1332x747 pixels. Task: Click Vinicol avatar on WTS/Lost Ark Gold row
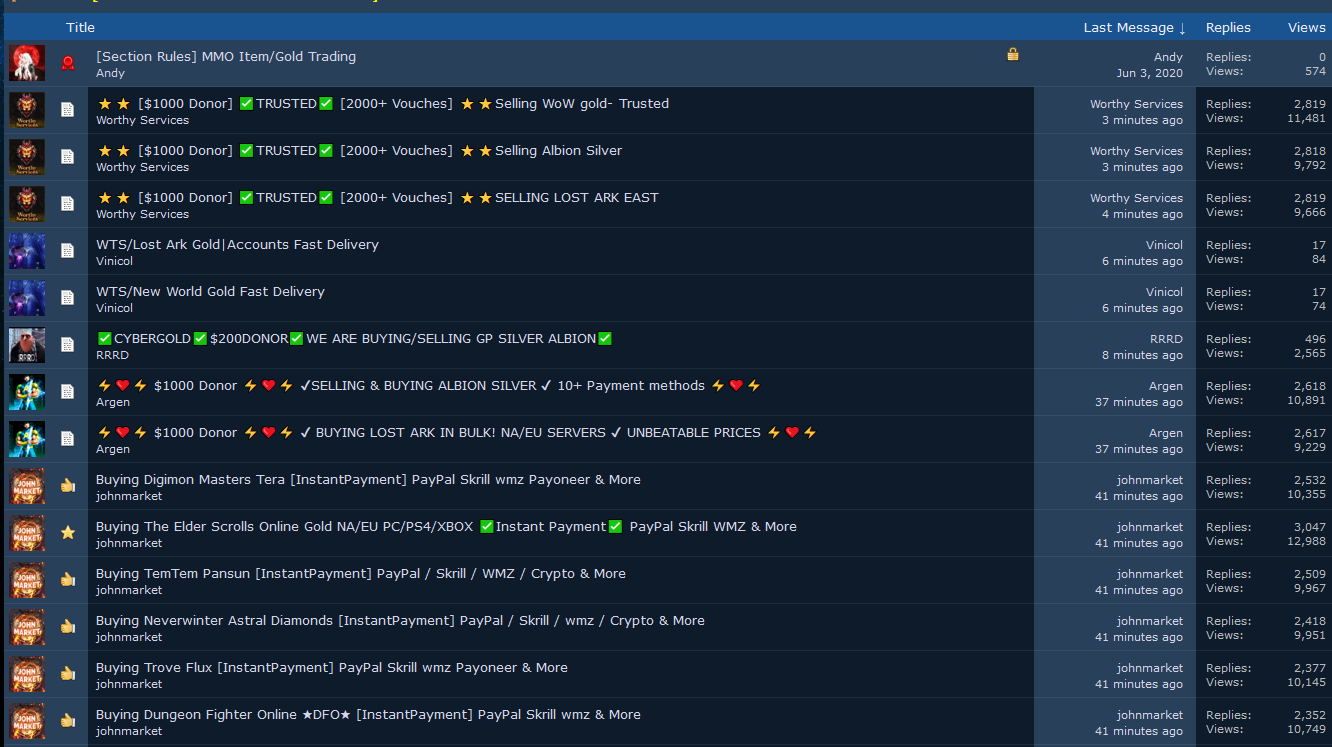(27, 251)
